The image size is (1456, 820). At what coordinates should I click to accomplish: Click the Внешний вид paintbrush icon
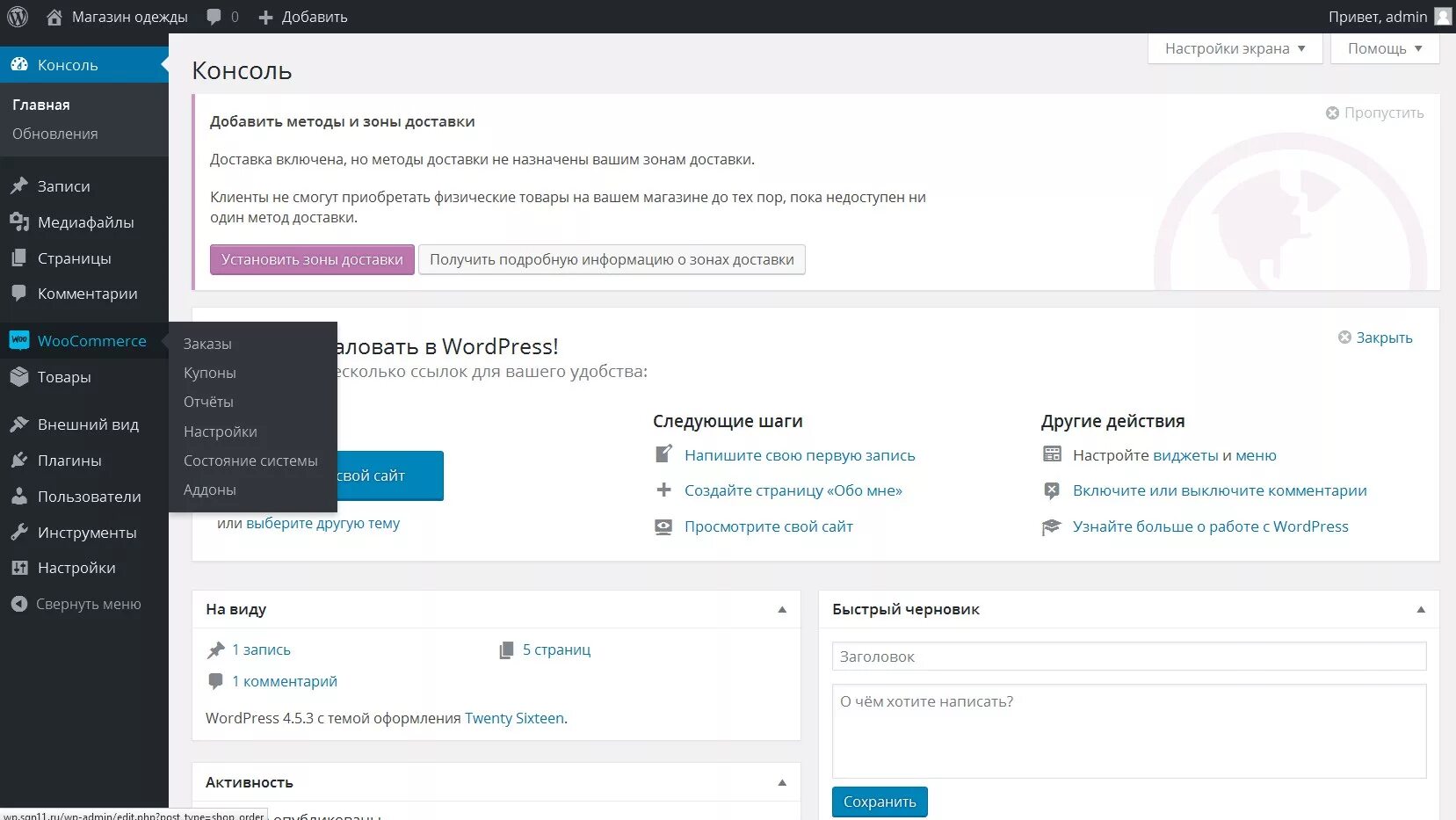click(19, 424)
